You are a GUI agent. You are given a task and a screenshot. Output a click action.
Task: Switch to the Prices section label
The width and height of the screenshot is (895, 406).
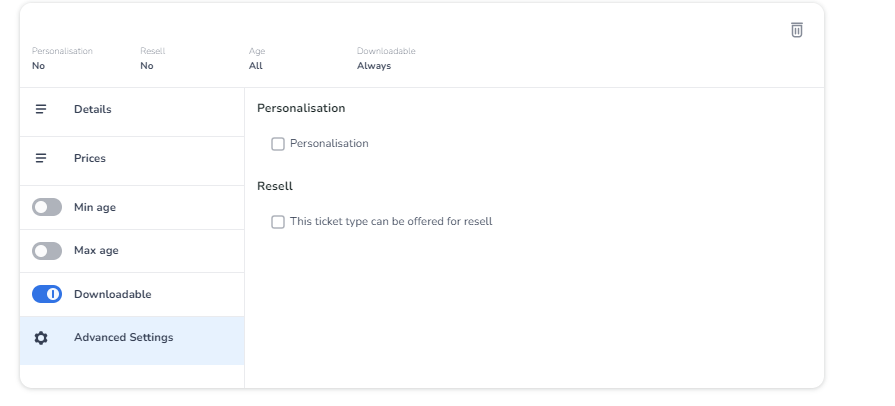coord(90,158)
